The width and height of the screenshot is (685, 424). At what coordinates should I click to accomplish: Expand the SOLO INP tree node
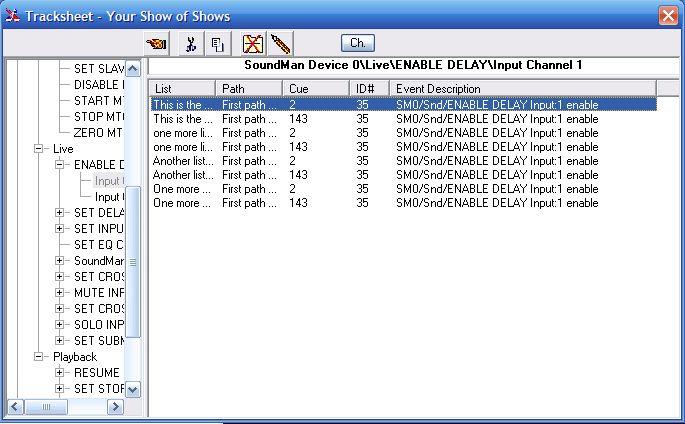coord(59,324)
